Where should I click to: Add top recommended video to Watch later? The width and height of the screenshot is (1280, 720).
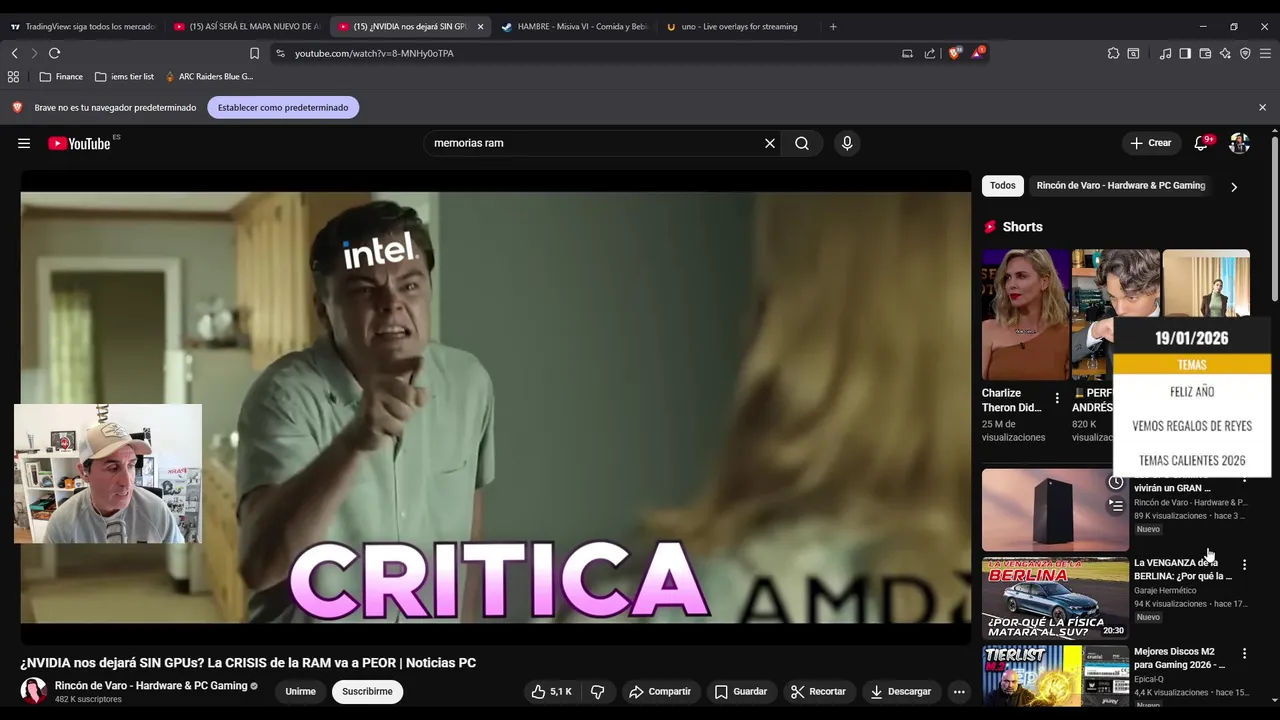pos(1116,483)
